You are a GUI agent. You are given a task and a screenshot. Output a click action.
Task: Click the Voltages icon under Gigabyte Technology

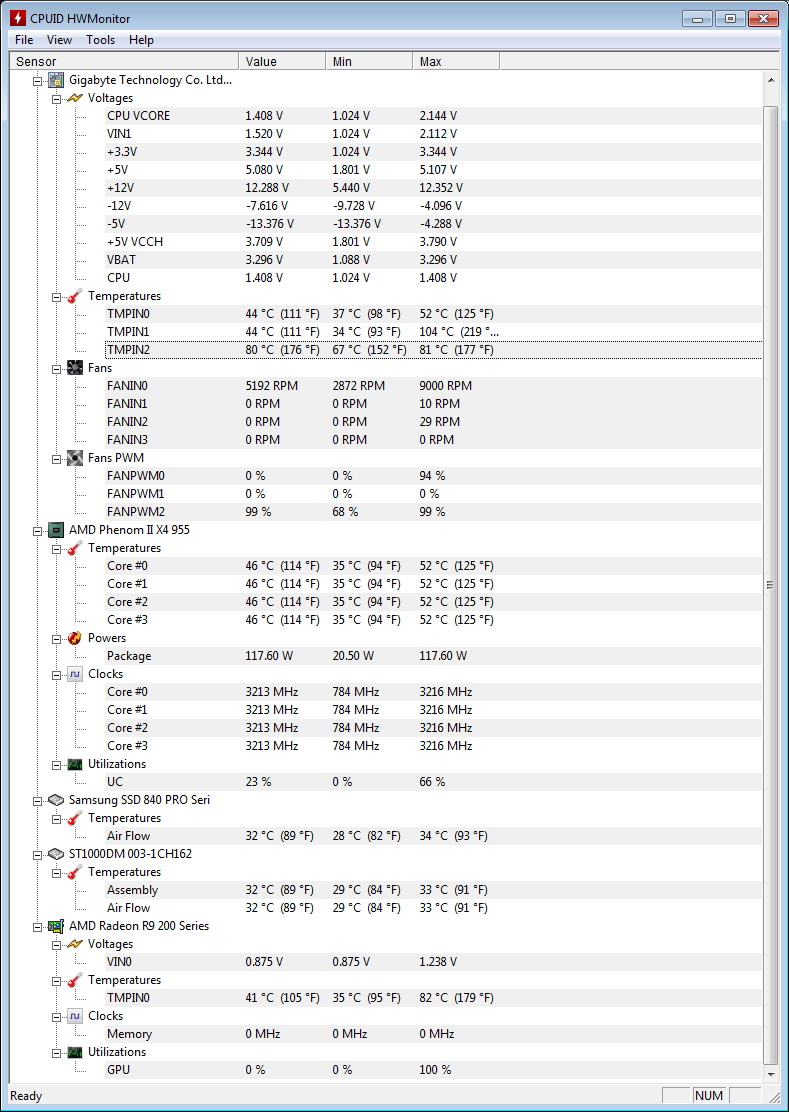(75, 98)
